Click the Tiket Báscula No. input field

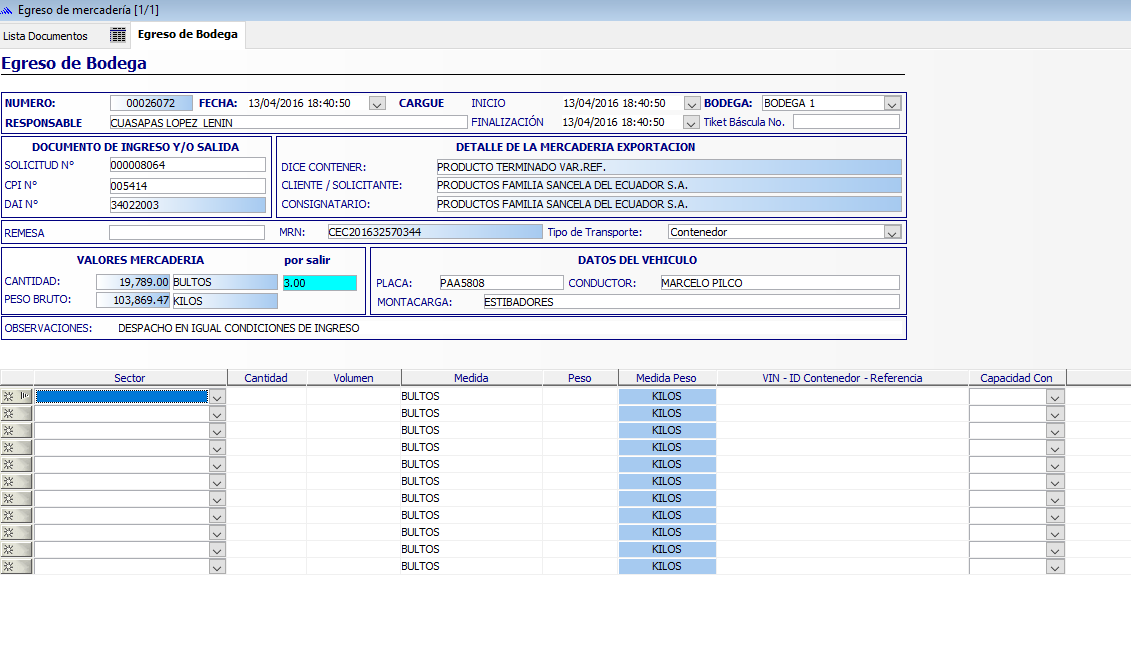click(x=846, y=123)
